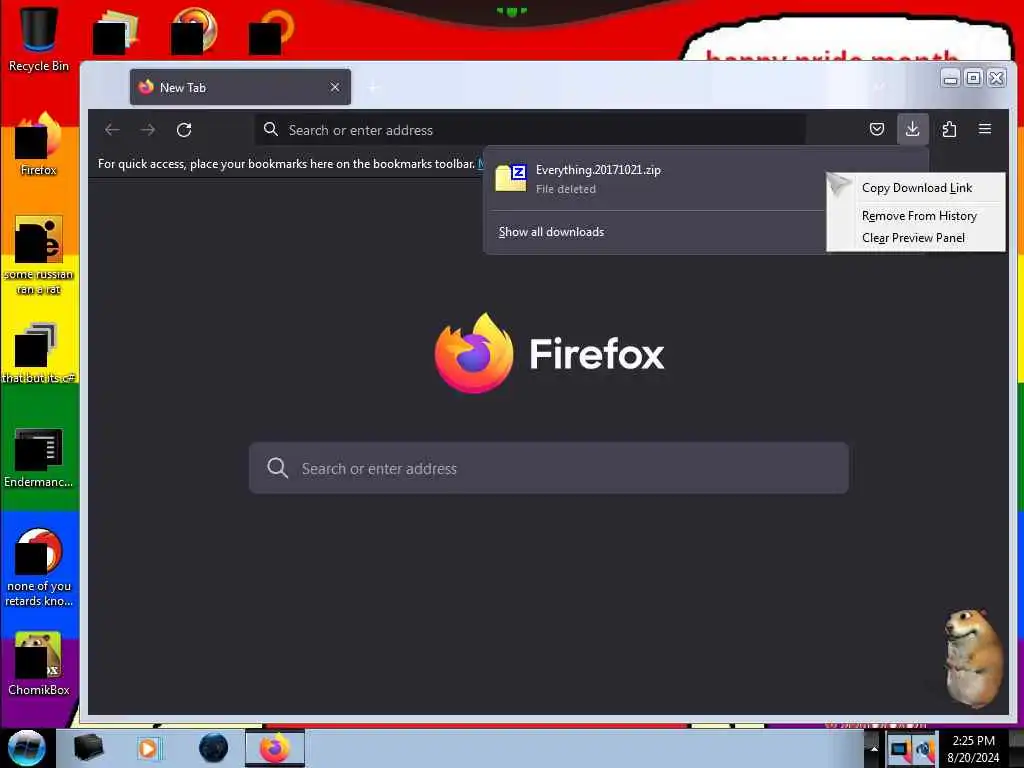Click the Firefox taskbar button
The width and height of the screenshot is (1024, 768).
(x=275, y=748)
